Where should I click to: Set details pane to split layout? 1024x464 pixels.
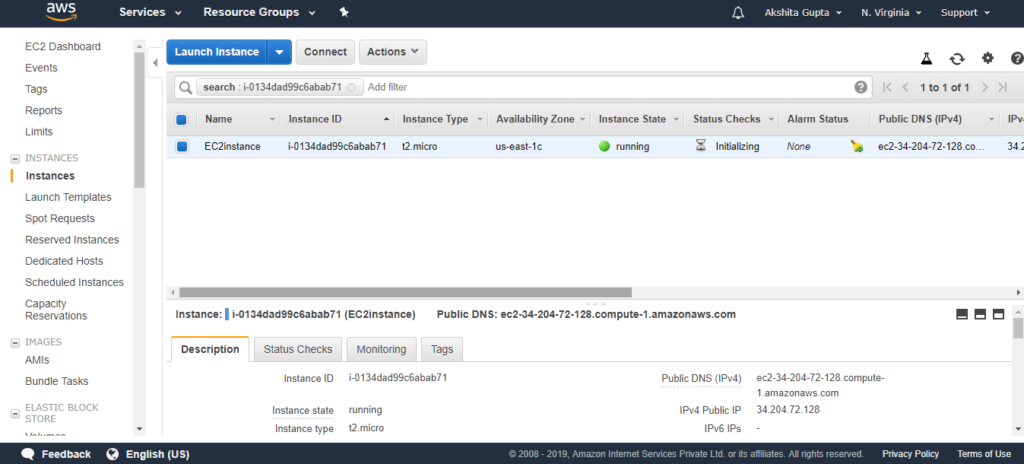pos(980,314)
